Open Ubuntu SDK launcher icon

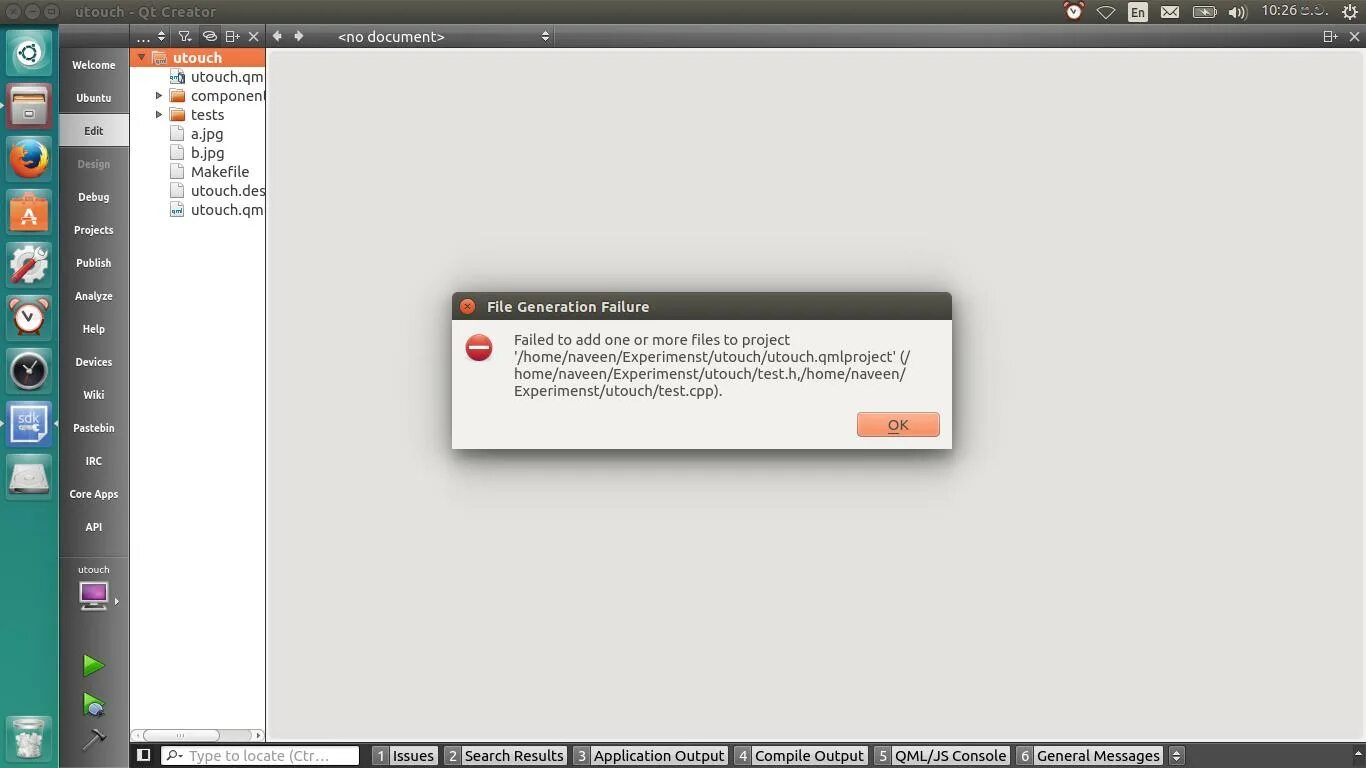tap(29, 425)
